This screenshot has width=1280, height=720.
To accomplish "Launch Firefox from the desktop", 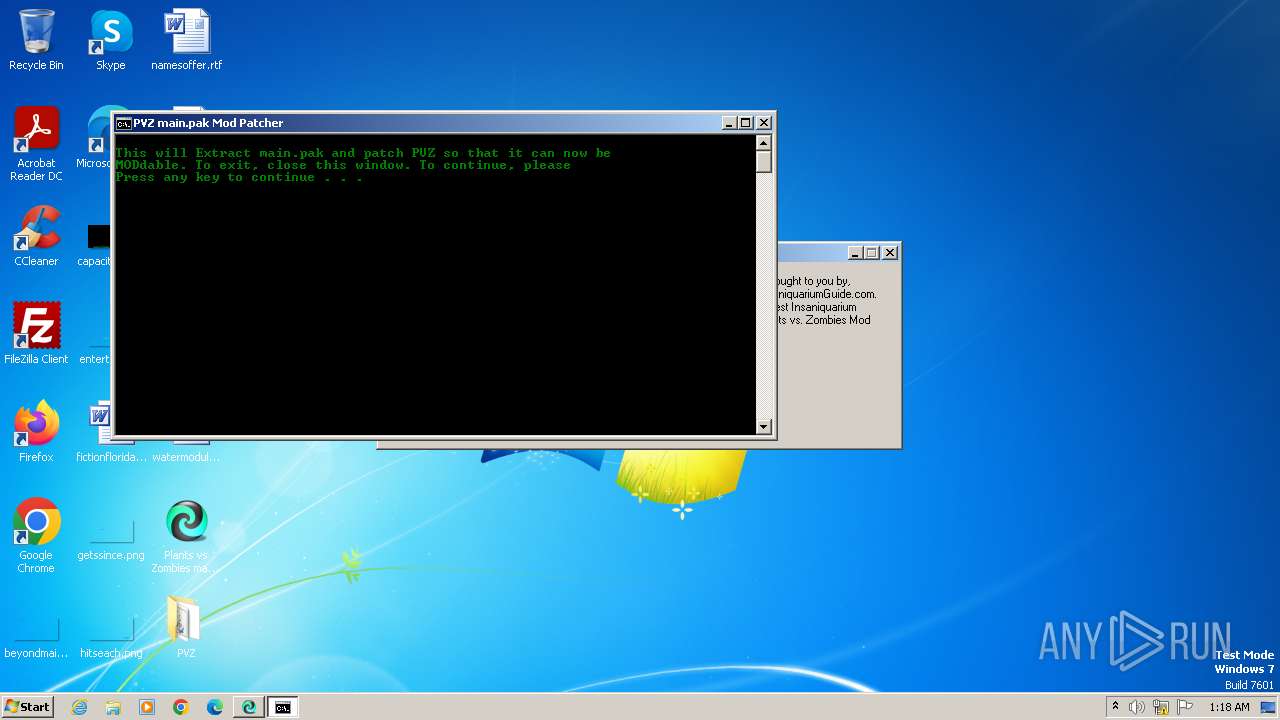I will [36, 432].
